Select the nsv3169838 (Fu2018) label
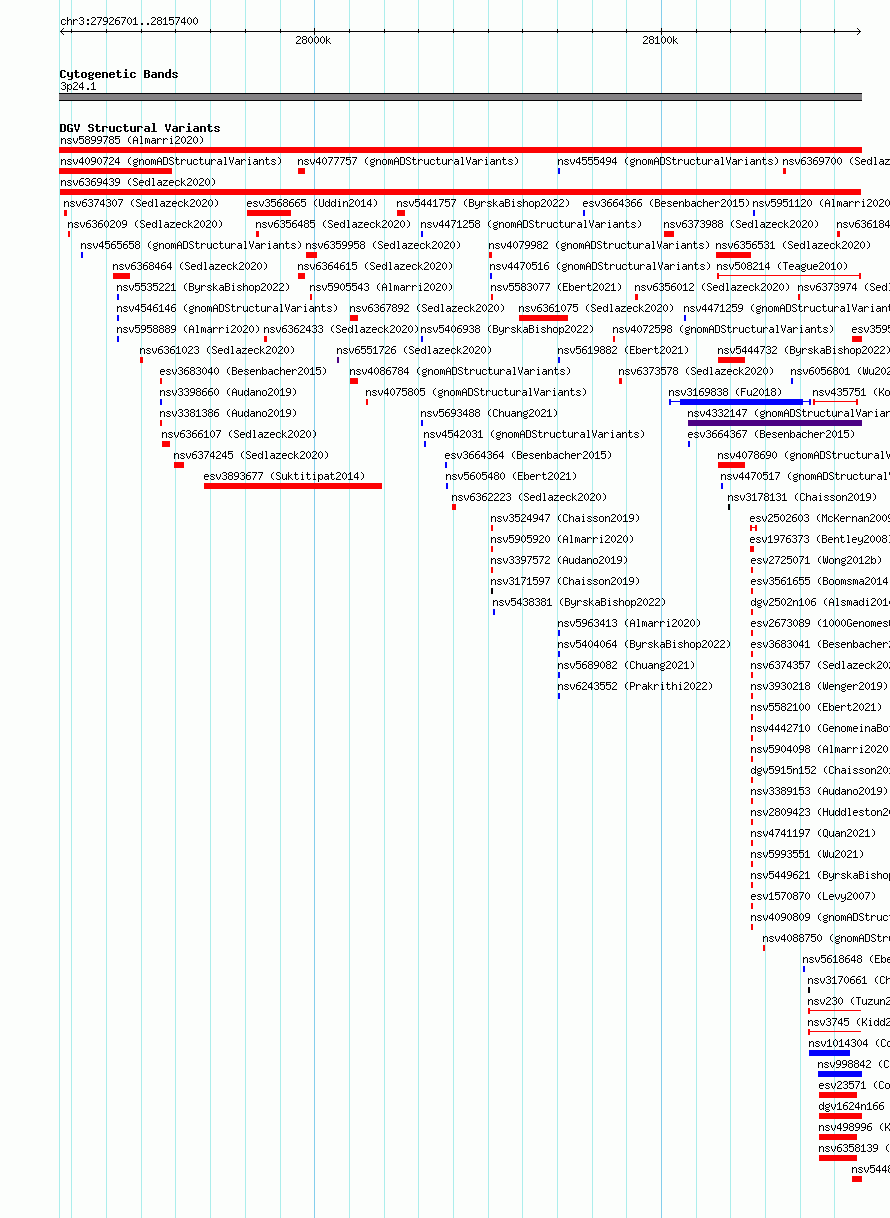Viewport: 890px width, 1218px height. [x=725, y=392]
